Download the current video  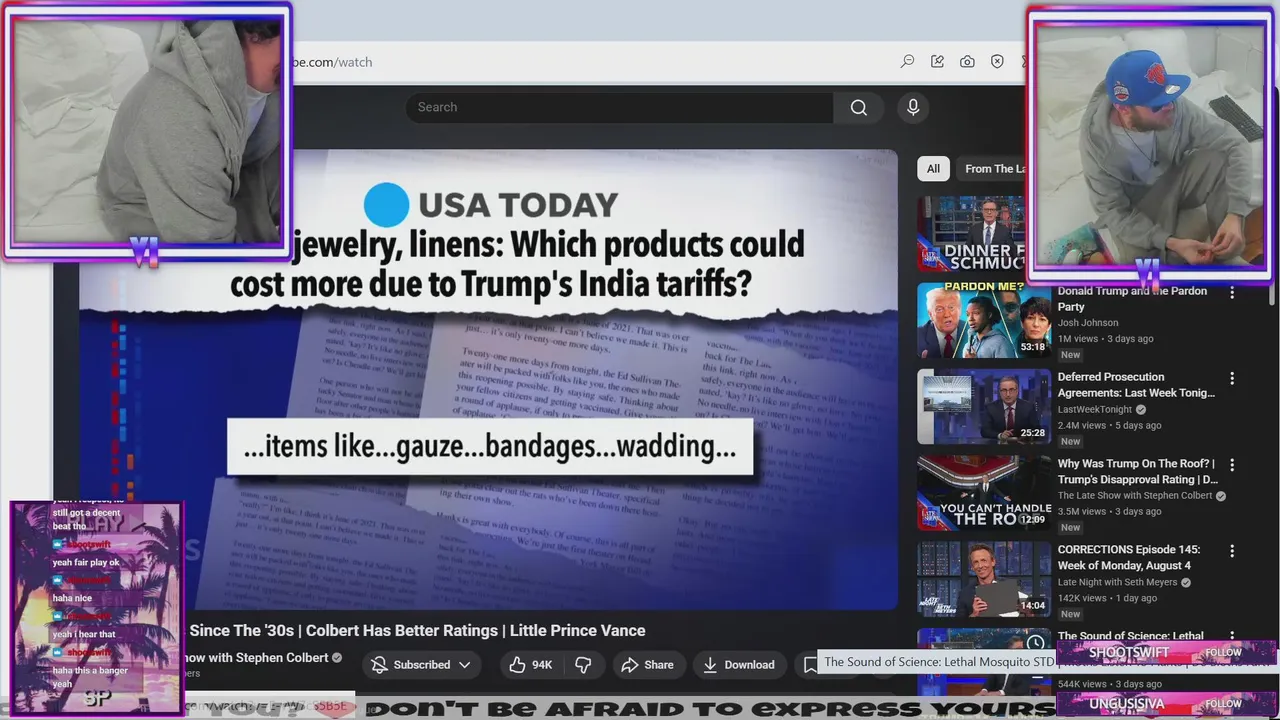pos(738,665)
